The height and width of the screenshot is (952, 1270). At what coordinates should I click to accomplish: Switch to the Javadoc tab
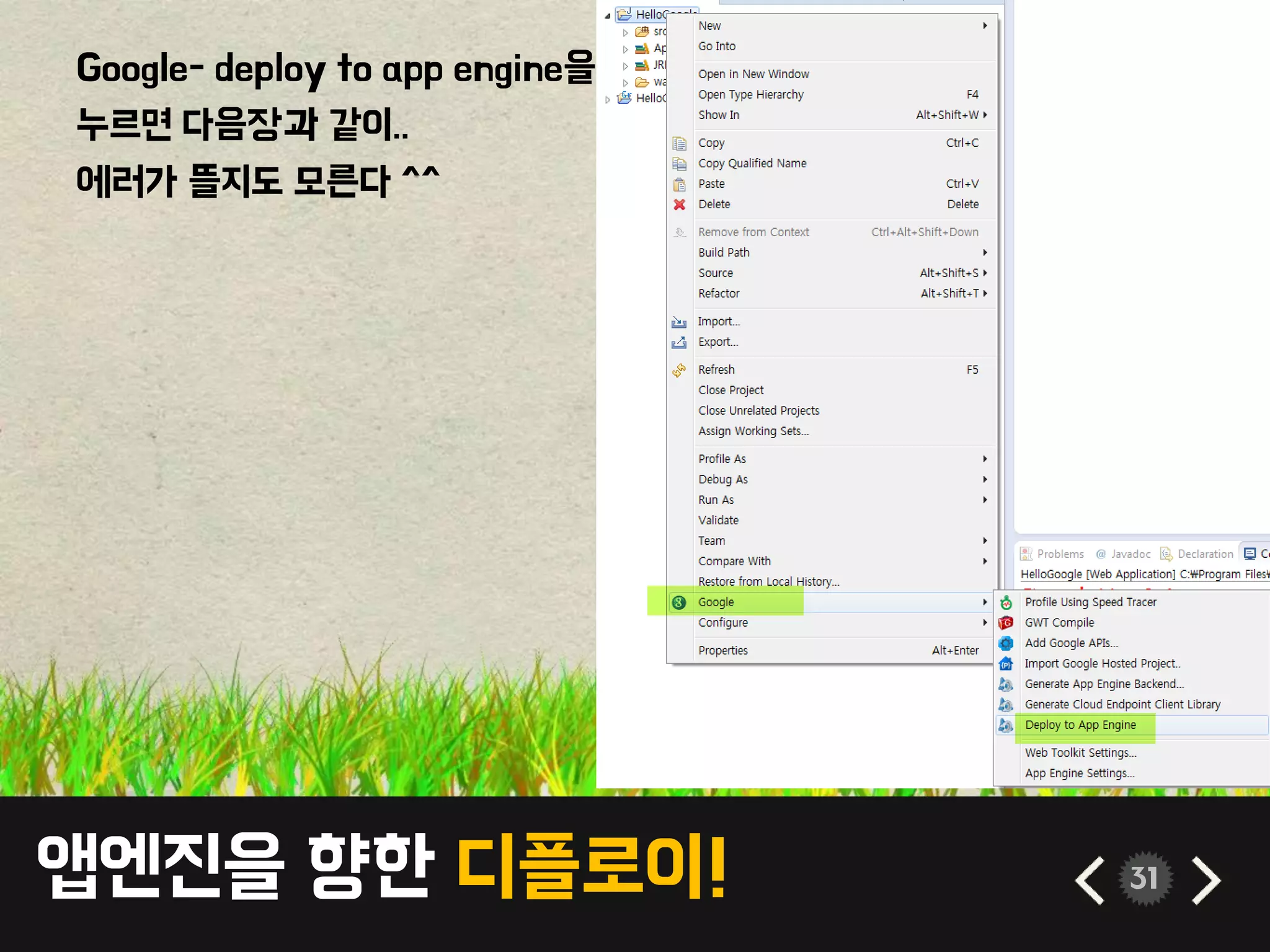click(x=1123, y=554)
